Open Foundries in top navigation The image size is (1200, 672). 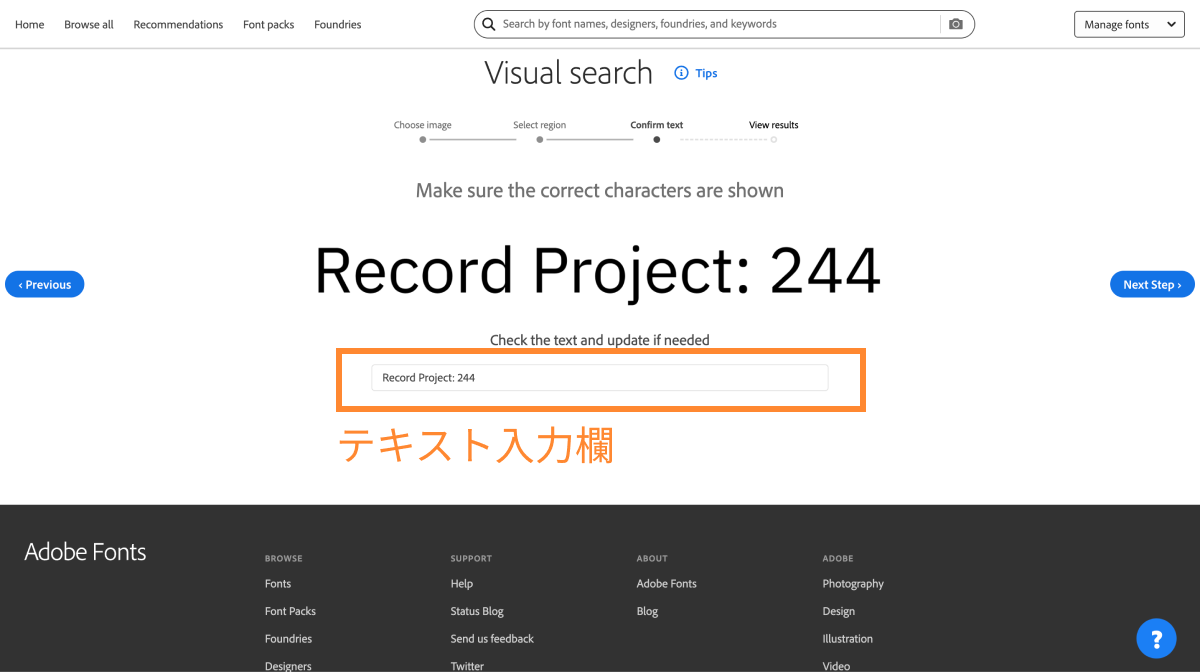pos(337,25)
